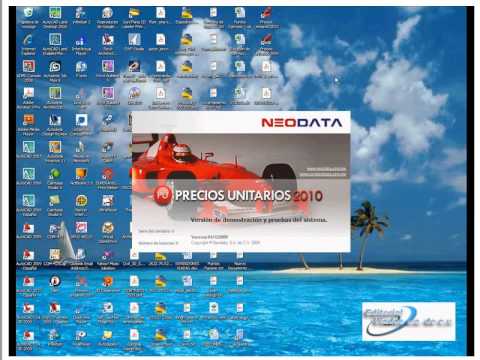Click the Editorial watermark logo at bottom-right
480x360 pixels.
point(409,321)
